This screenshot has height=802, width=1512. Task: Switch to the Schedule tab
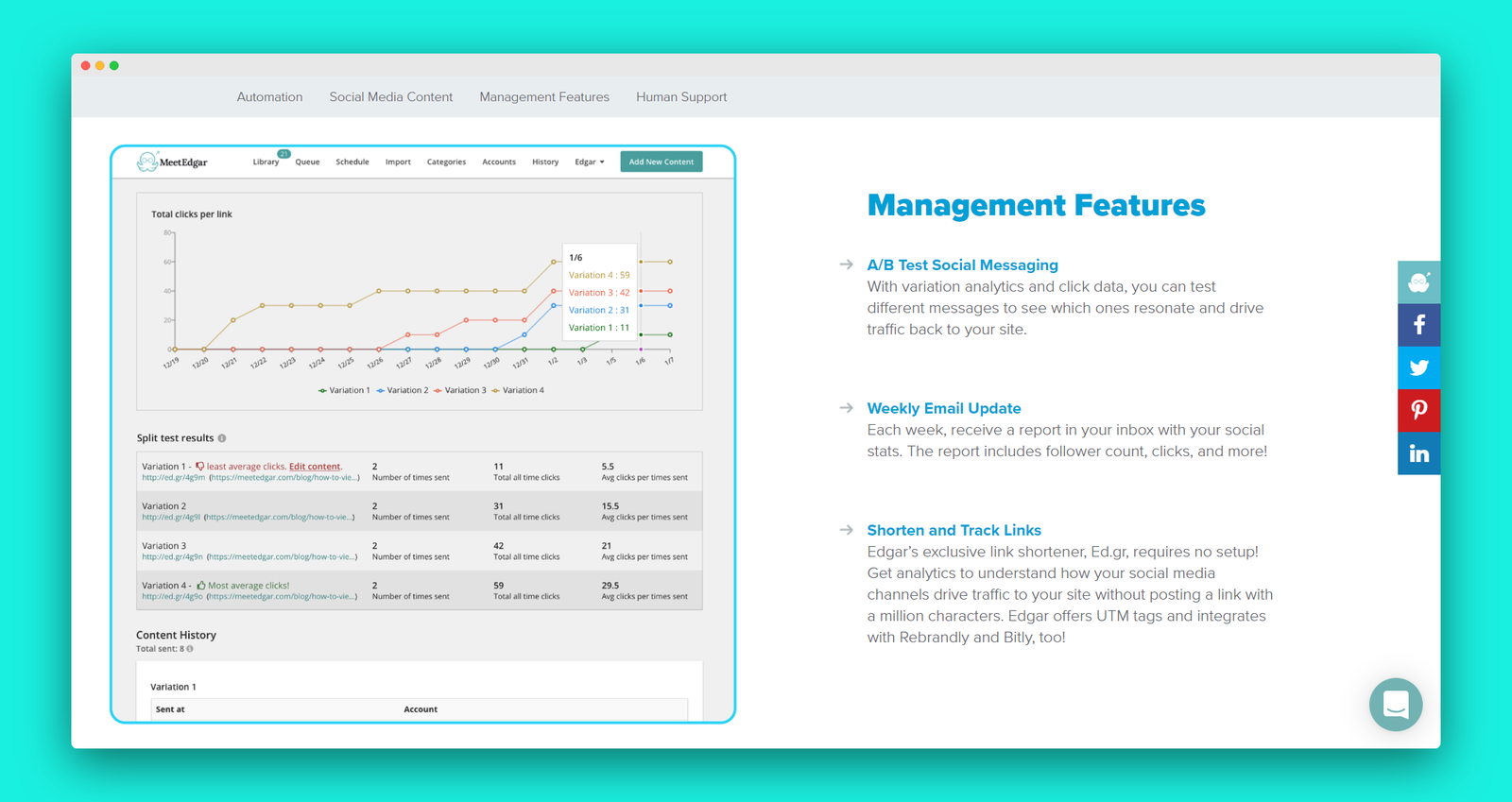[352, 162]
